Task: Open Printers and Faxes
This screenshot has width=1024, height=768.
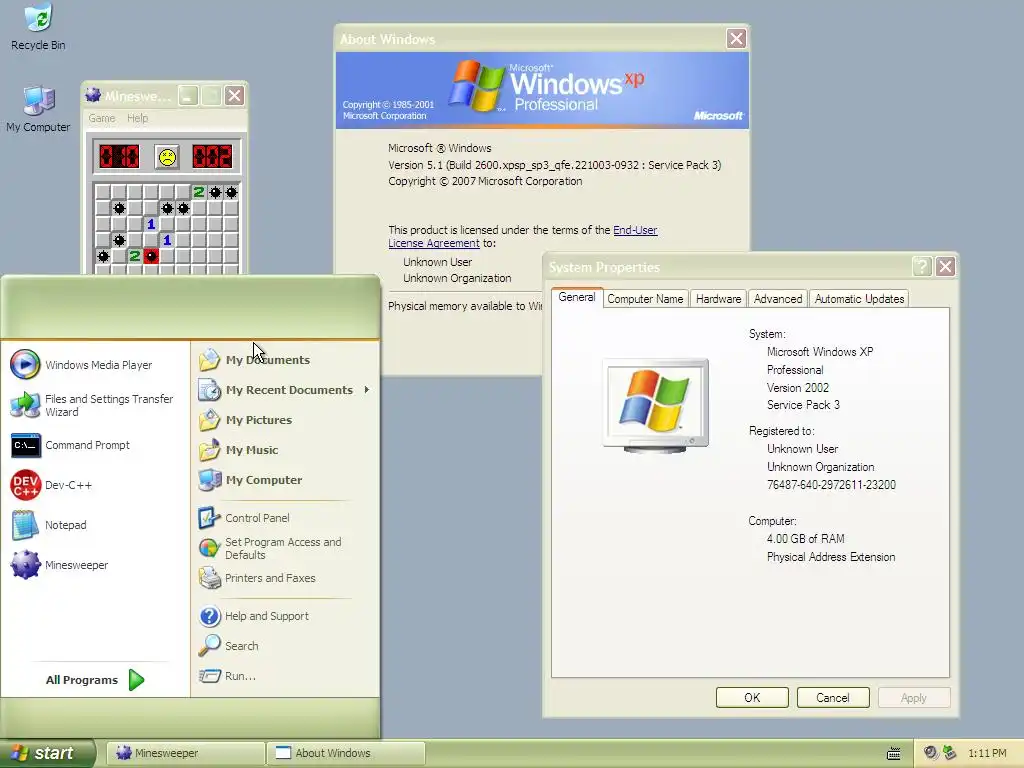Action: tap(257, 578)
